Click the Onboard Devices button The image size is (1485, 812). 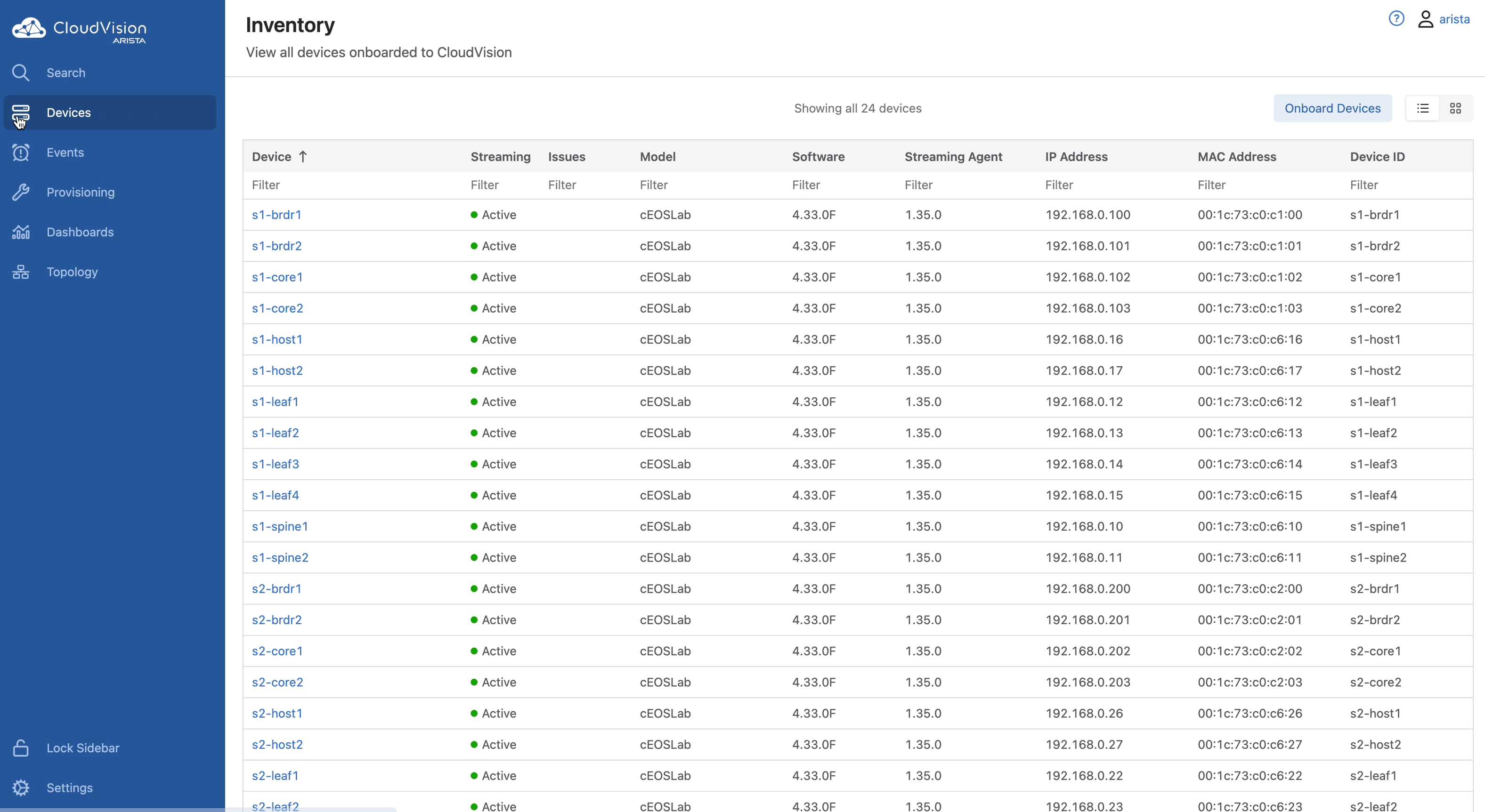[1332, 108]
